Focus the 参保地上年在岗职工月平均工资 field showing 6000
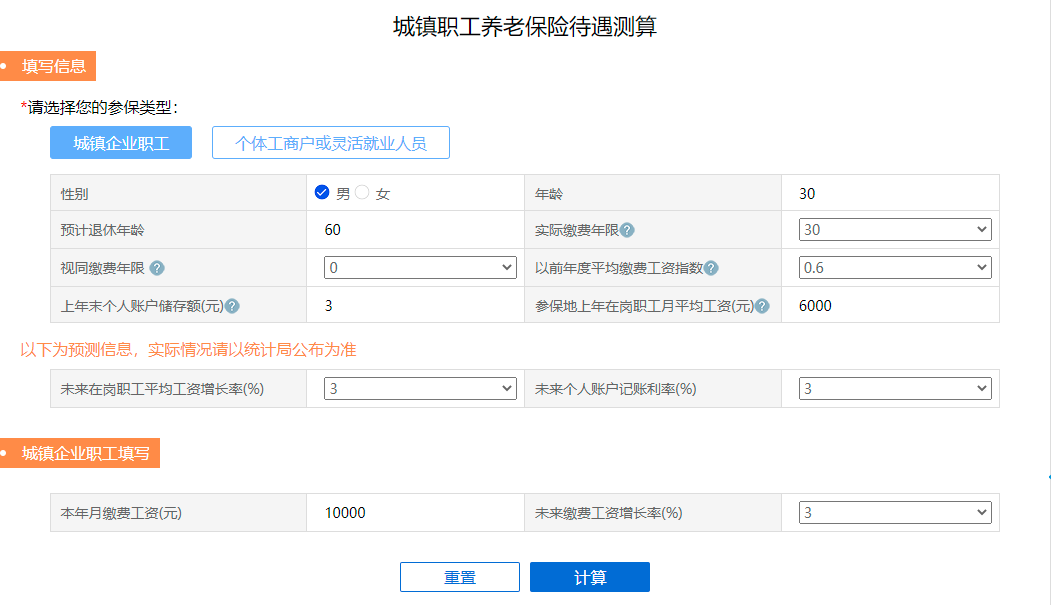The width and height of the screenshot is (1051, 605). [890, 306]
